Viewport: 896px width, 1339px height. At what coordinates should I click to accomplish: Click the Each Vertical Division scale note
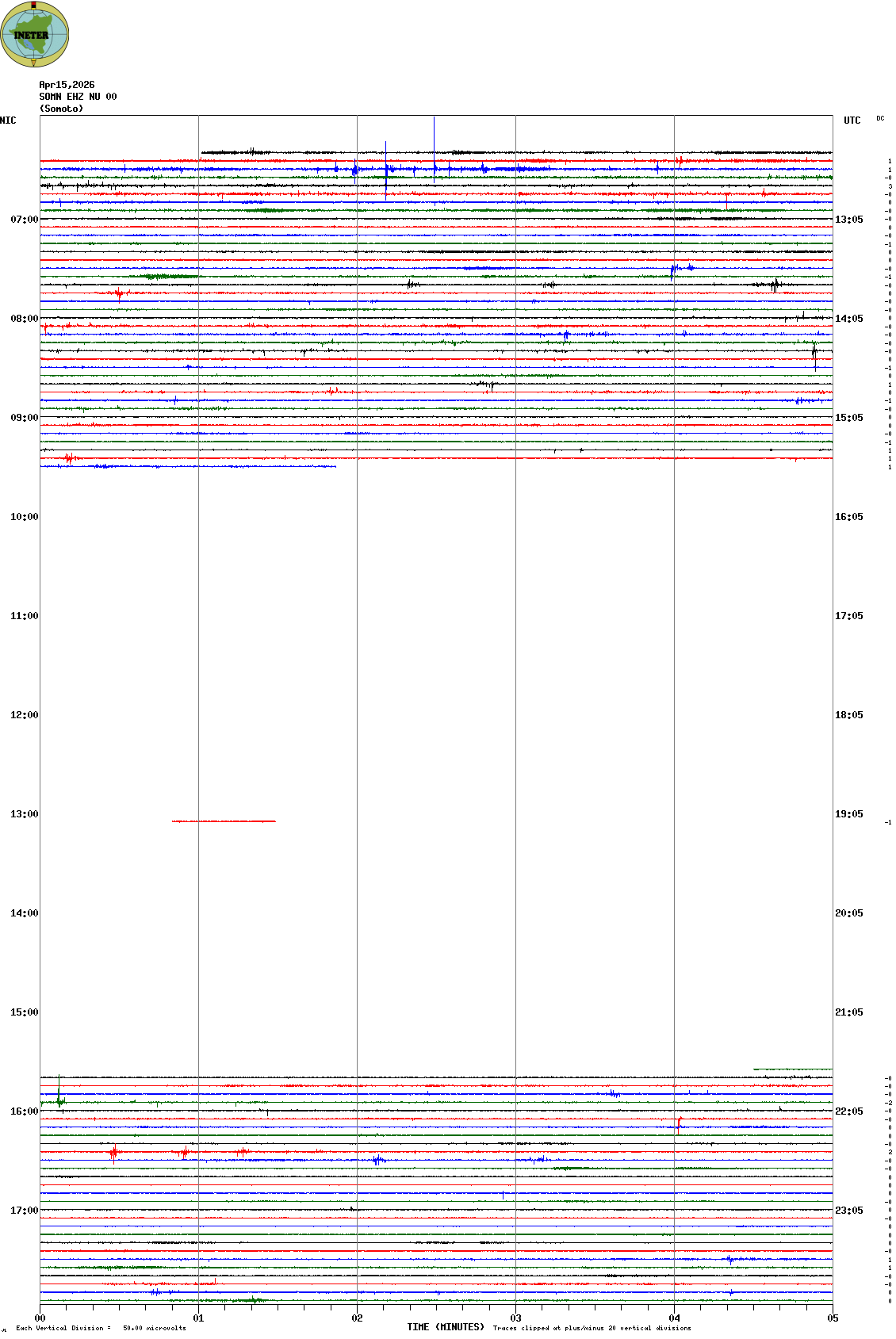click(101, 1328)
